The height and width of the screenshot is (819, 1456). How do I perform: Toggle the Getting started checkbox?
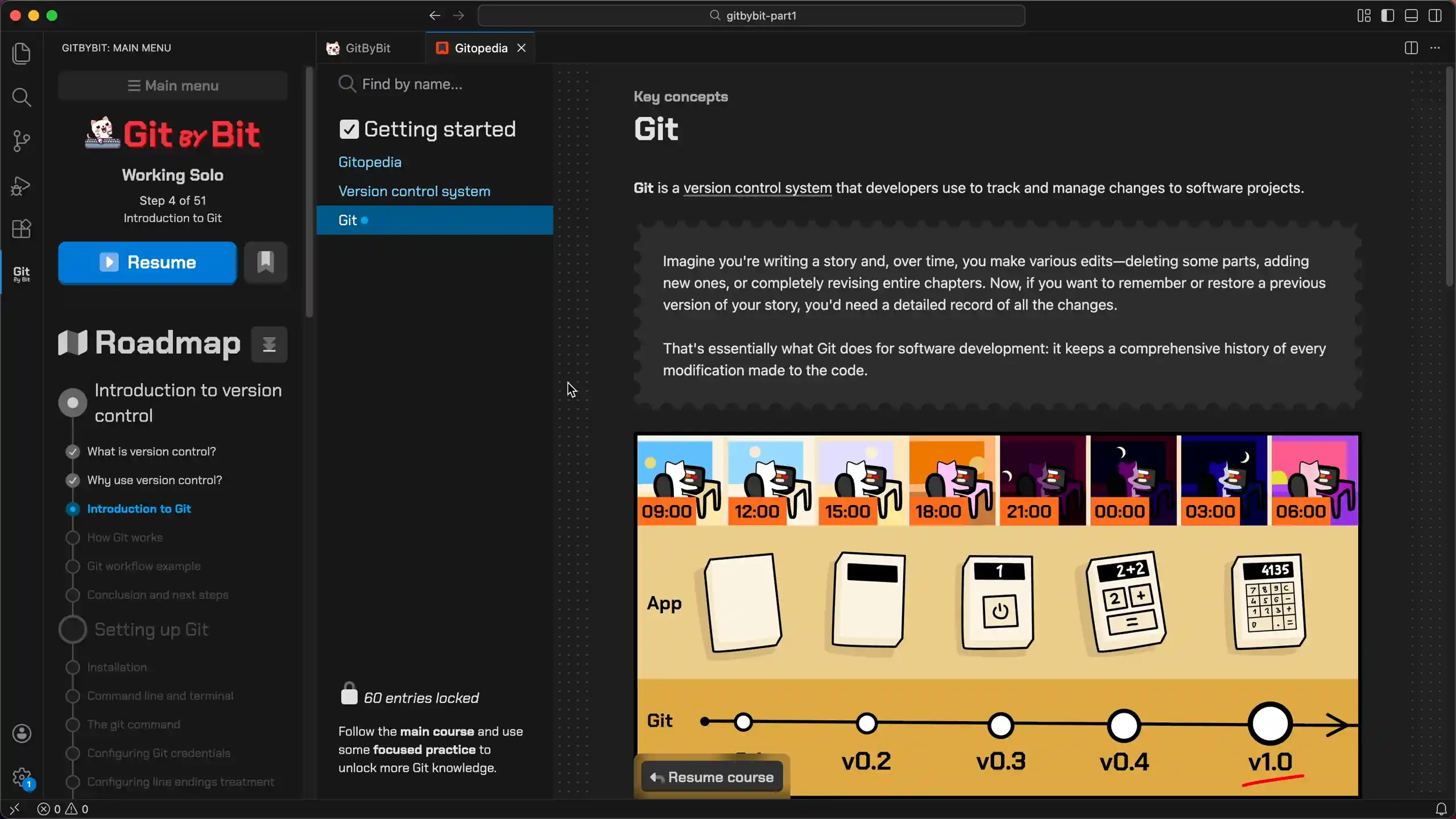click(x=349, y=129)
